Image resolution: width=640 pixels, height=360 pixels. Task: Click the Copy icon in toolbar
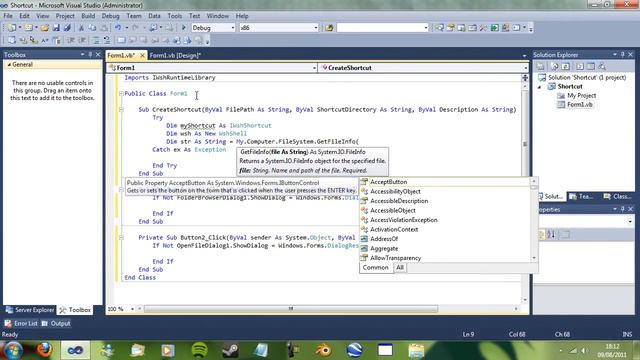93,28
